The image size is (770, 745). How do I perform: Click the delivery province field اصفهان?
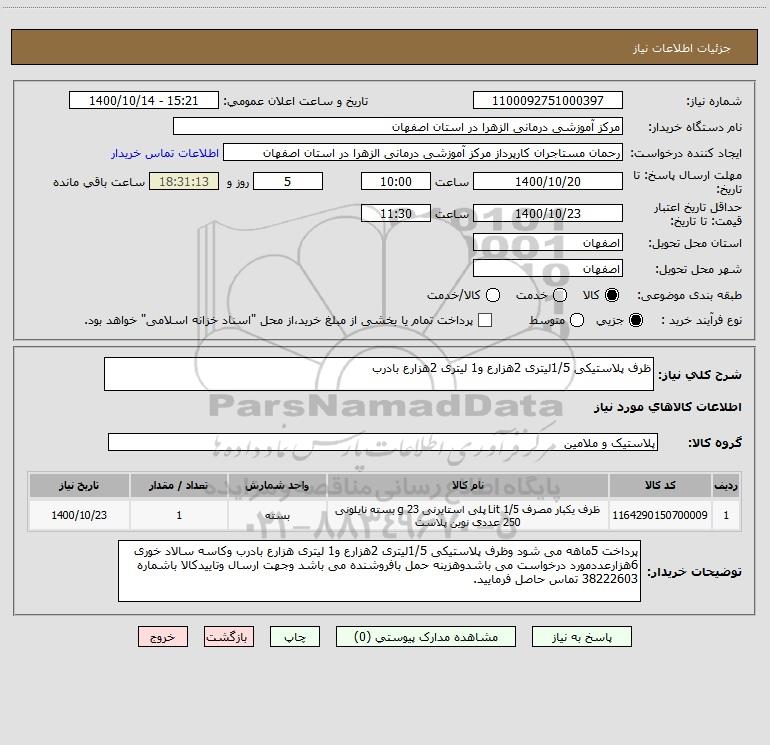pos(548,243)
